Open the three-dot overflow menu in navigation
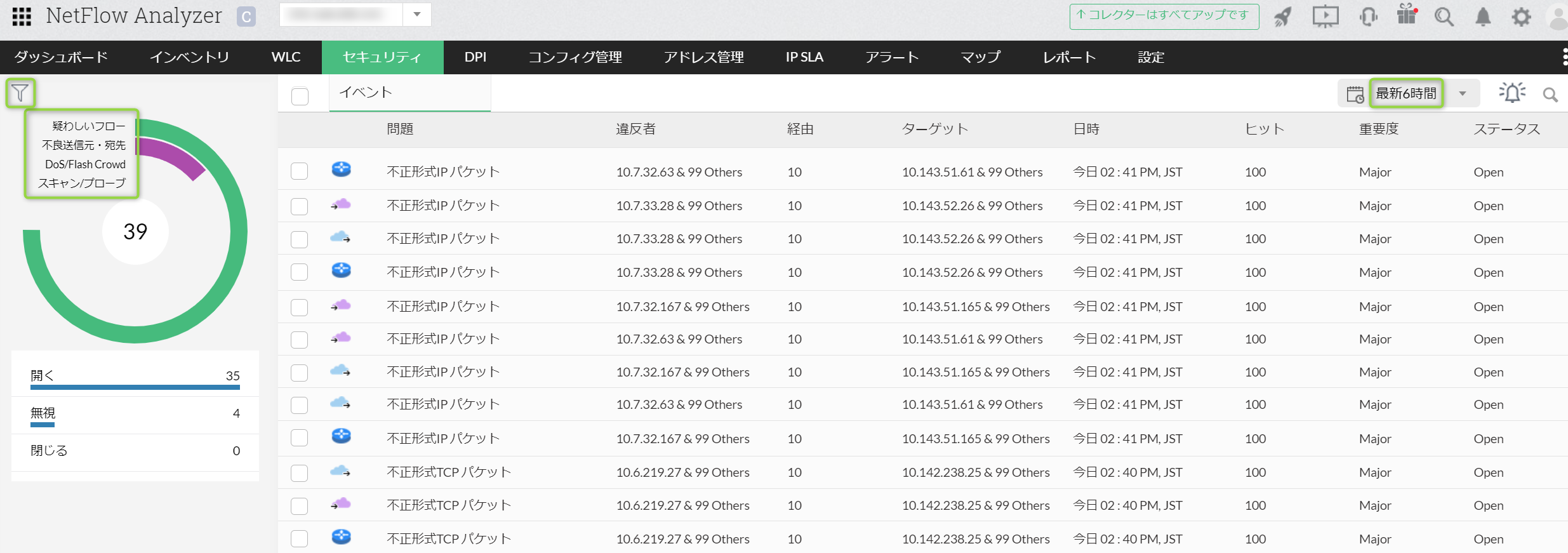The image size is (1568, 553). point(1564,57)
